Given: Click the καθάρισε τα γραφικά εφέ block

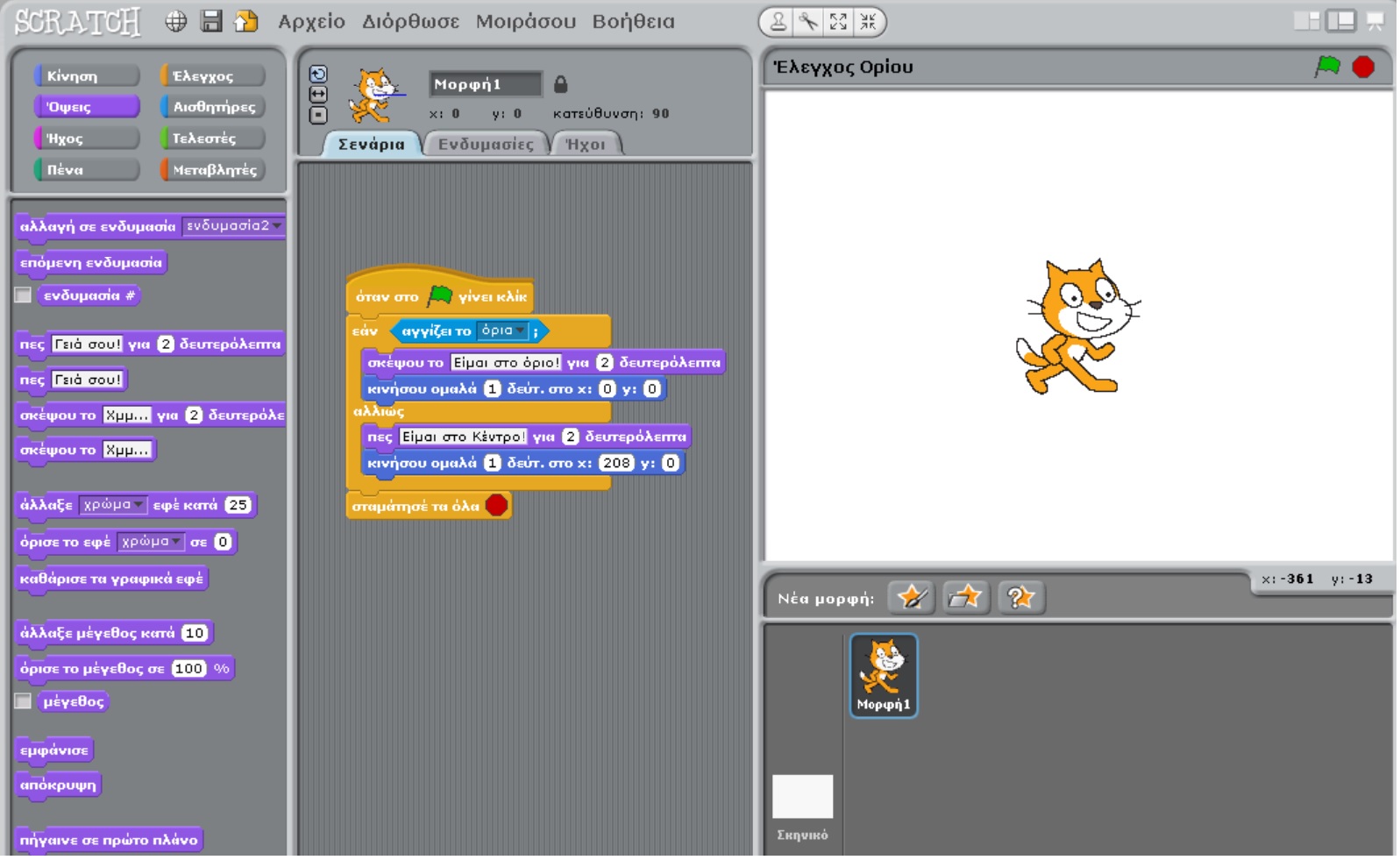Looking at the screenshot, I should coord(111,579).
